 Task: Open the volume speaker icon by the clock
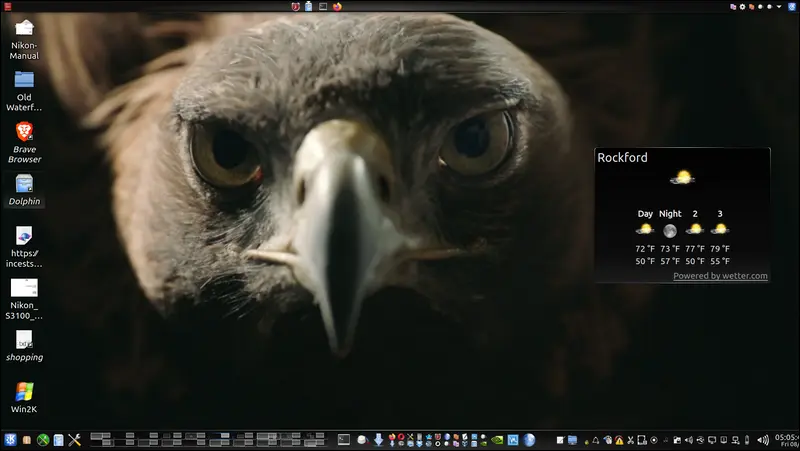point(763,440)
